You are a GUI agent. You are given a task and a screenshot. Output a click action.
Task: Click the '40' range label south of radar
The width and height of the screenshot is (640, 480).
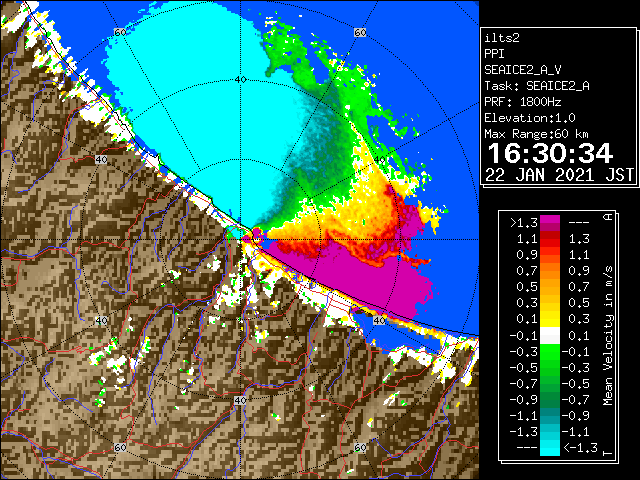point(240,400)
